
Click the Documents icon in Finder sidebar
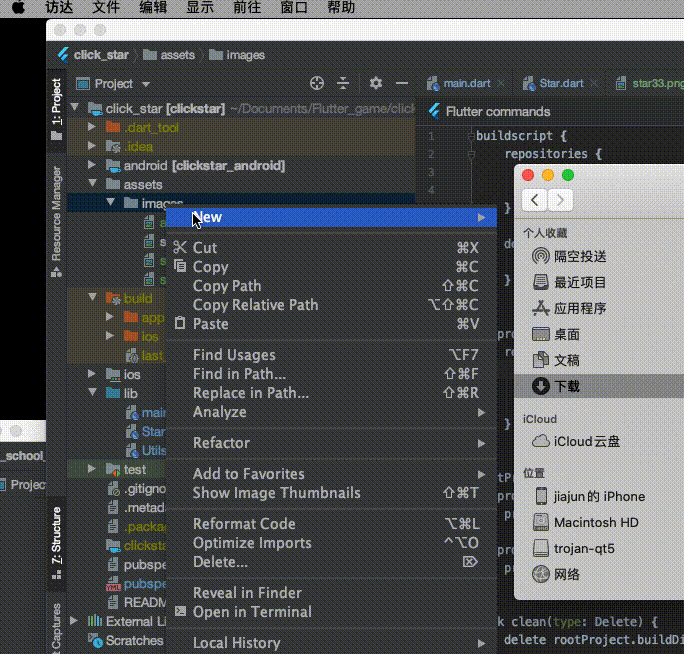(x=540, y=360)
